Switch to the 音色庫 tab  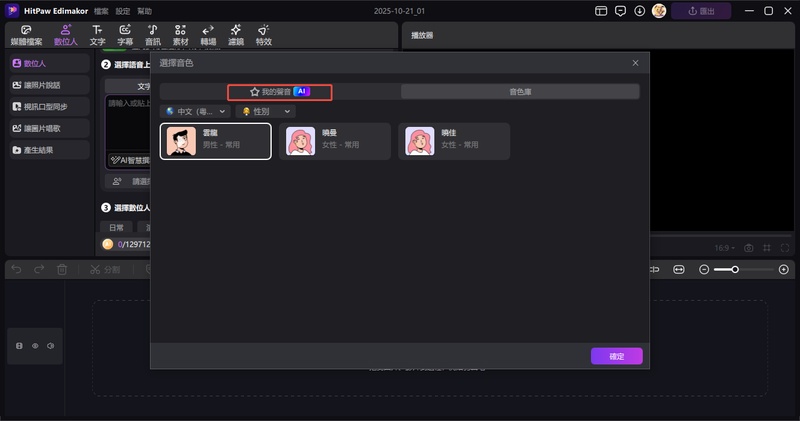(x=520, y=91)
